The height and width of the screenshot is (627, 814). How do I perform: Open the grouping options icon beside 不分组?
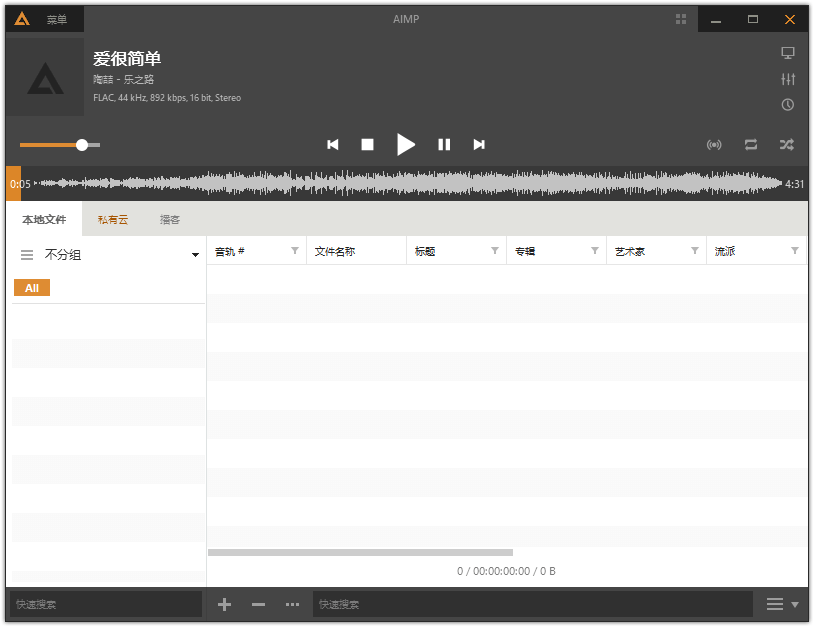coord(26,254)
